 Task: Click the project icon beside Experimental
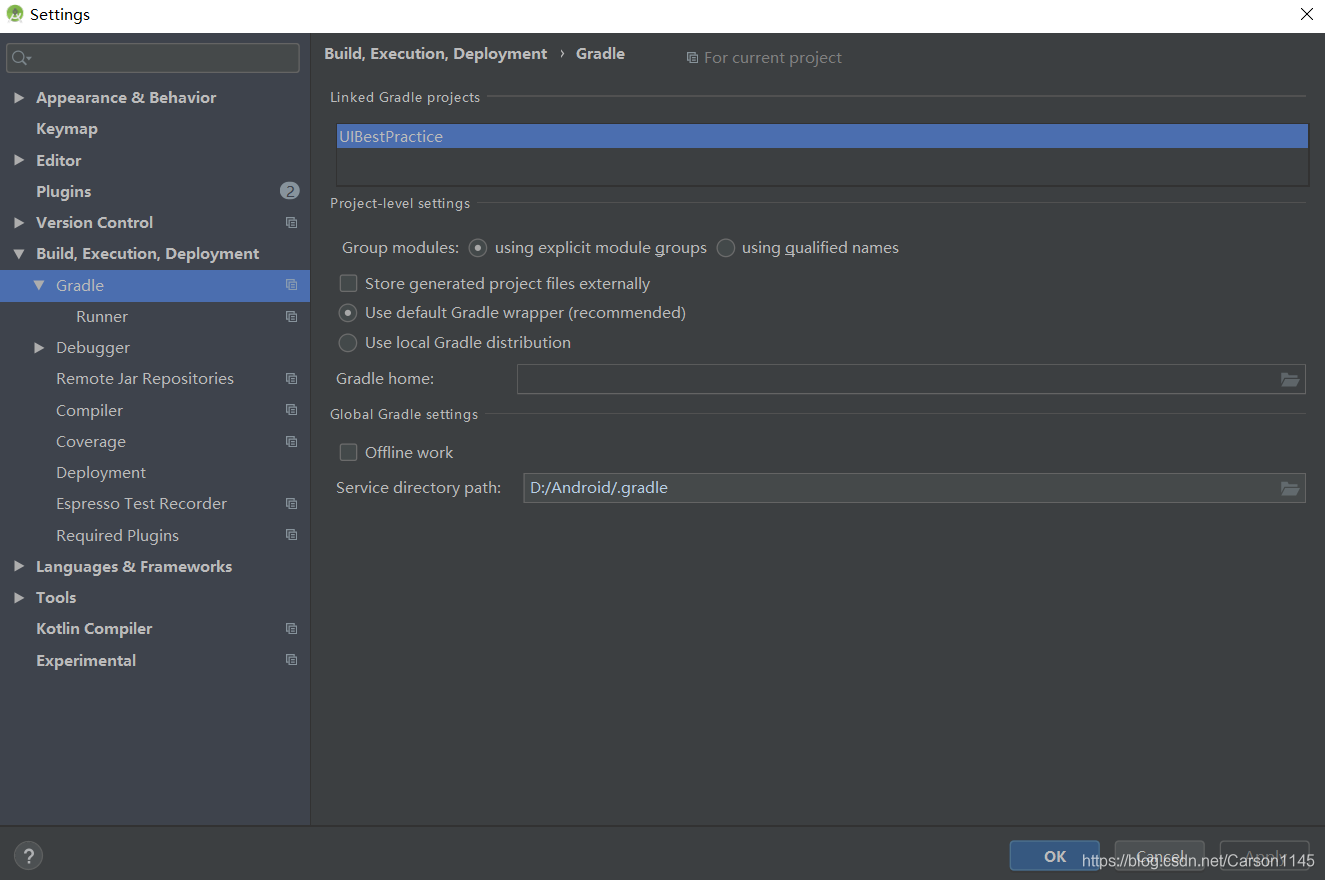291,660
